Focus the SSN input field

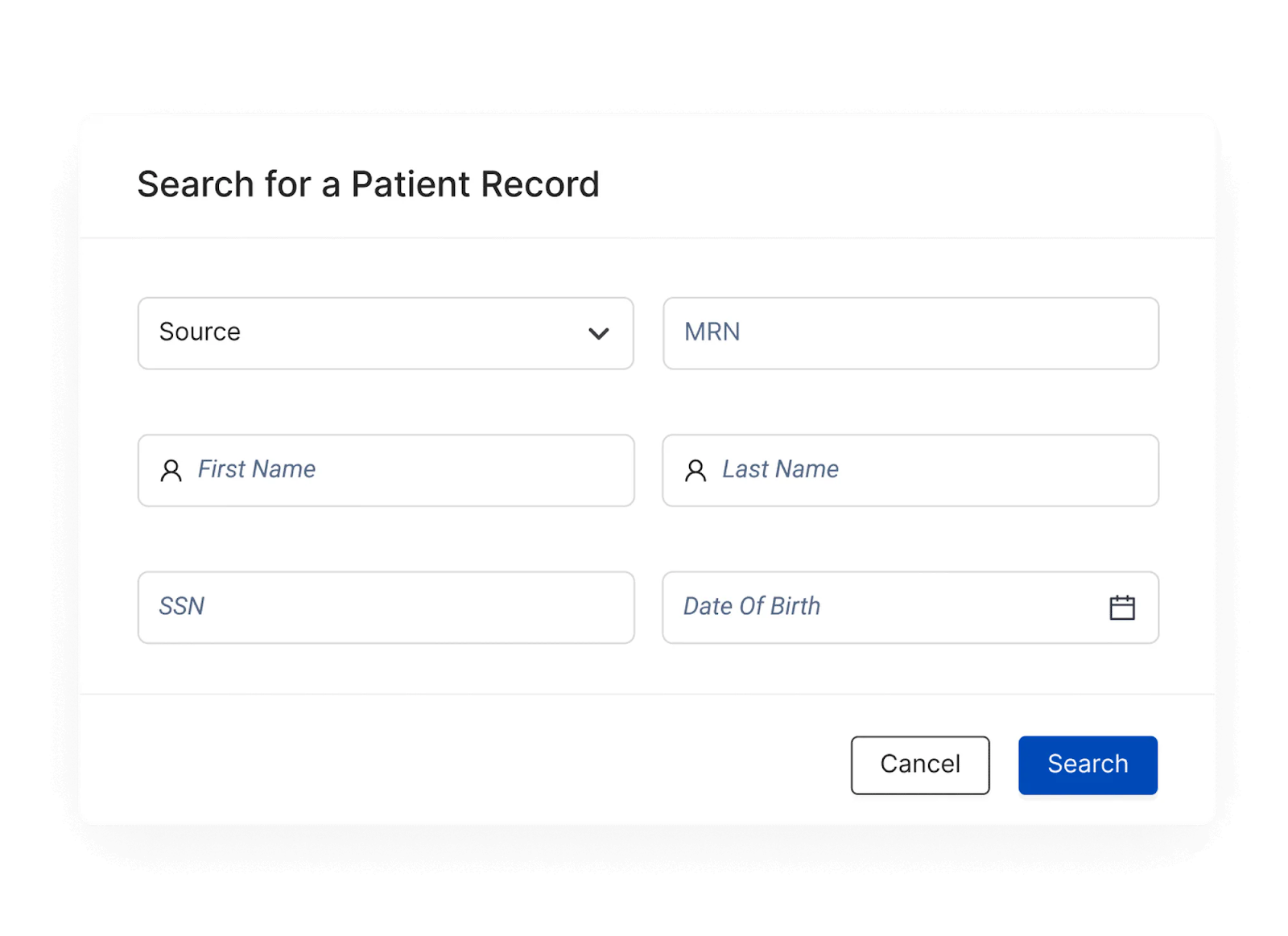click(386, 607)
